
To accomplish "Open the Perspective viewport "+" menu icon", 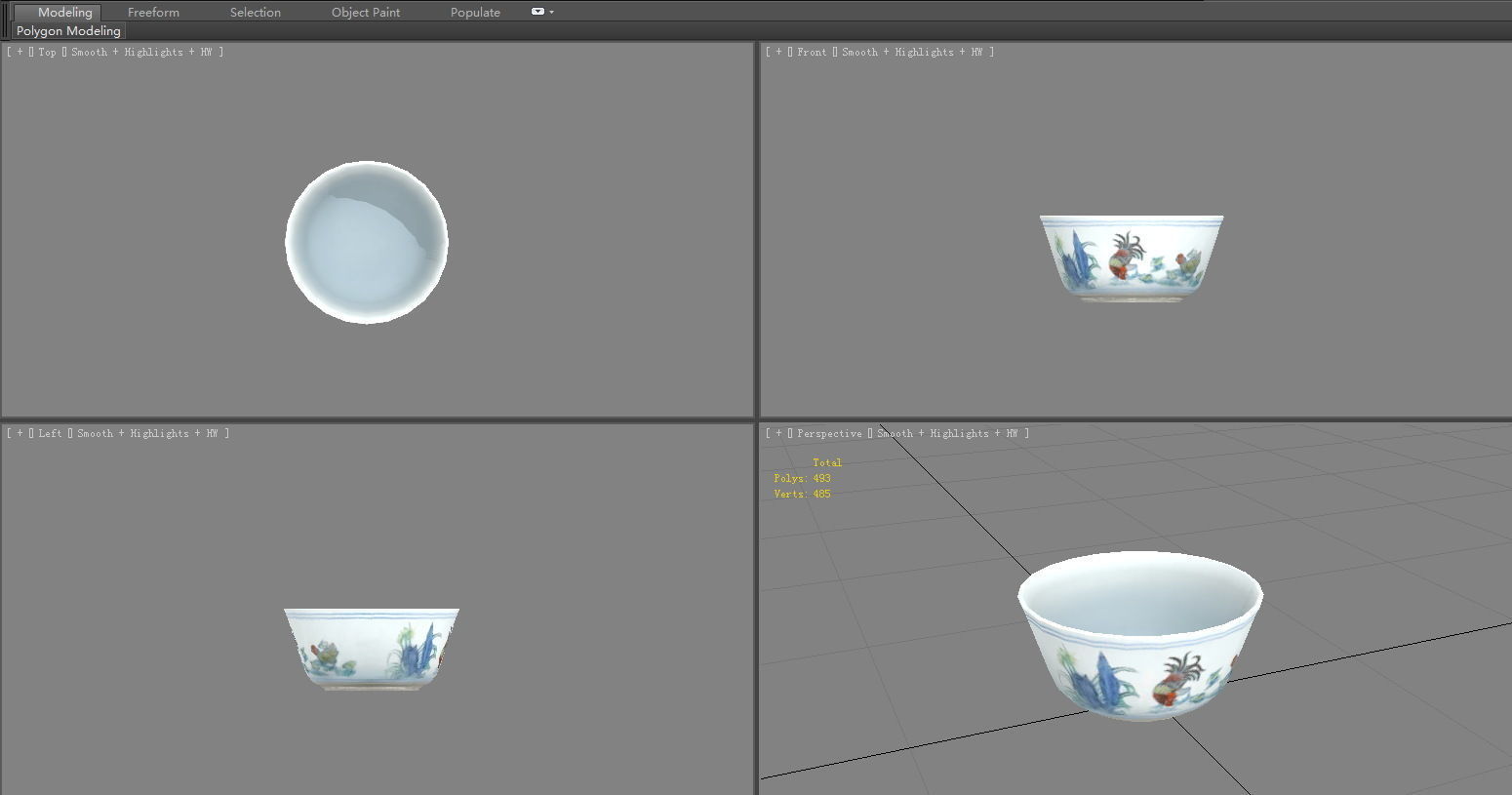I will tap(777, 433).
